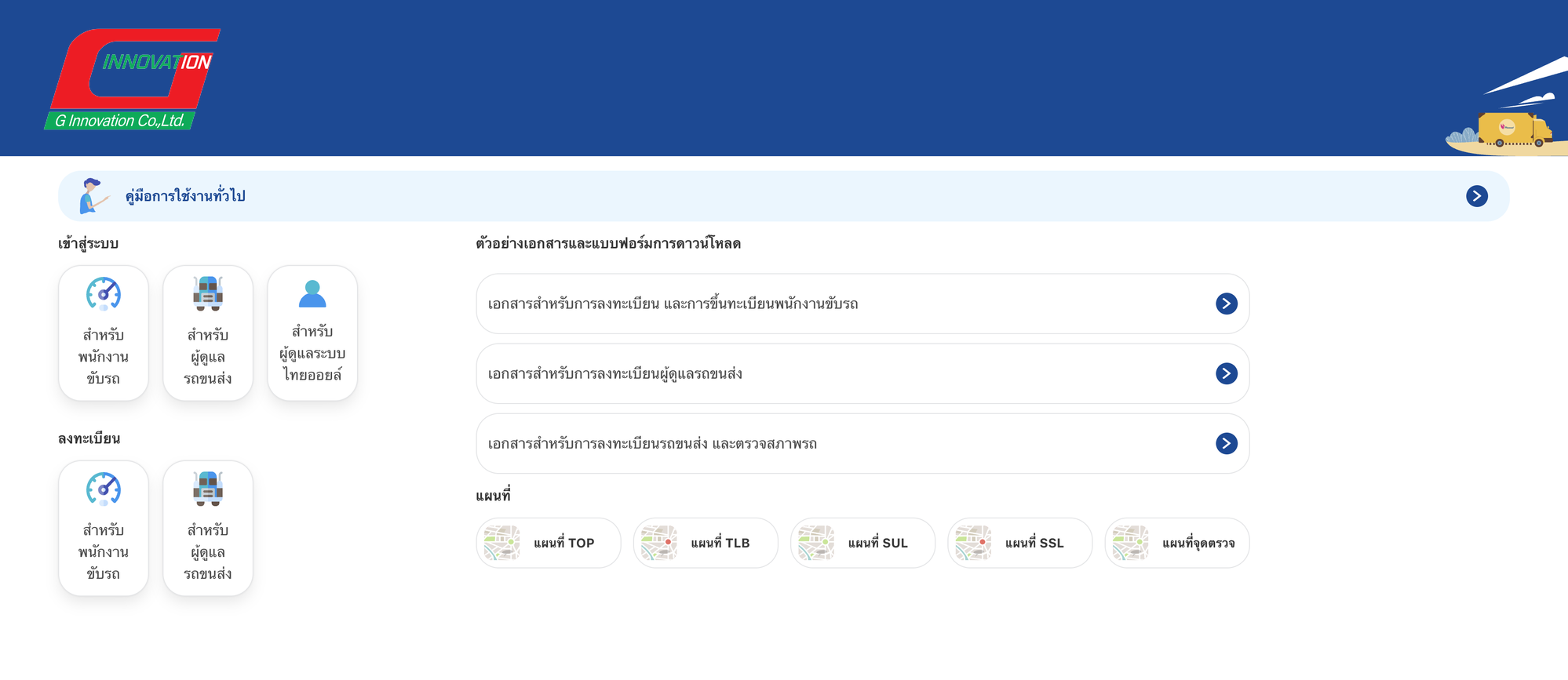
Task: Open the แผนที่ TLB map
Action: click(706, 543)
